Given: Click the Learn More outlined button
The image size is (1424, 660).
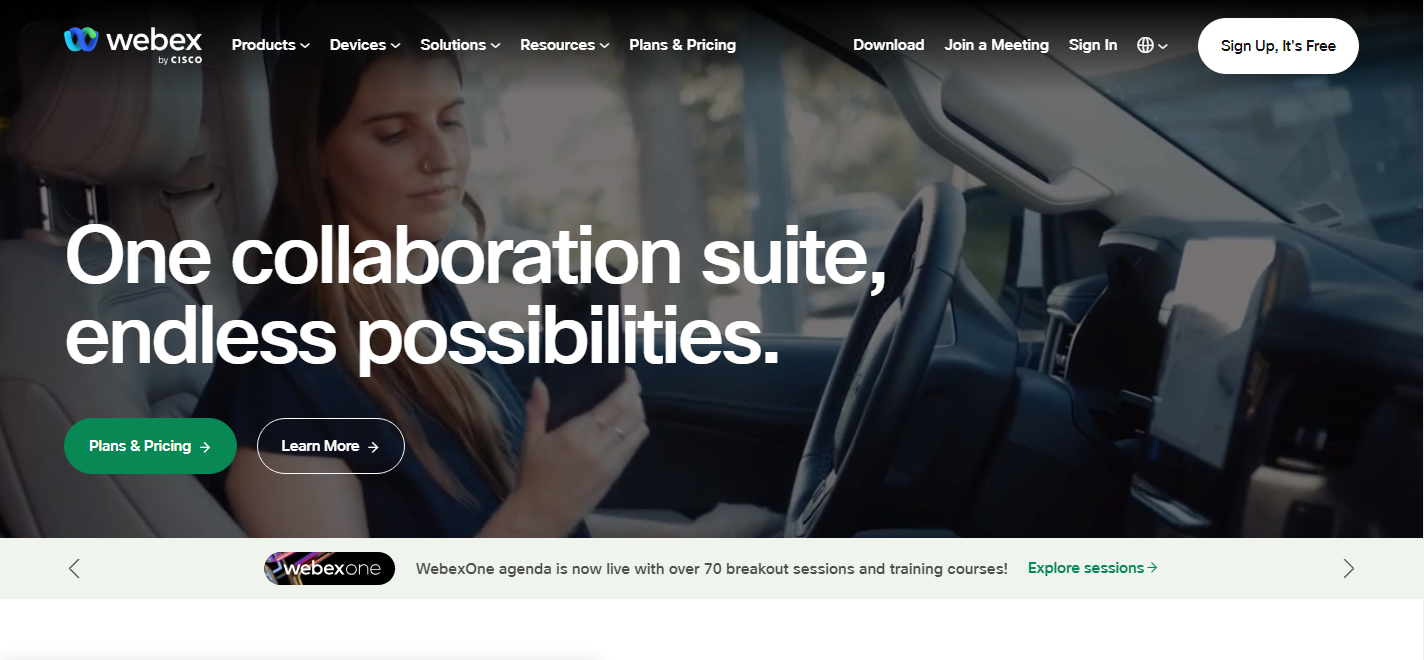Looking at the screenshot, I should (x=331, y=446).
